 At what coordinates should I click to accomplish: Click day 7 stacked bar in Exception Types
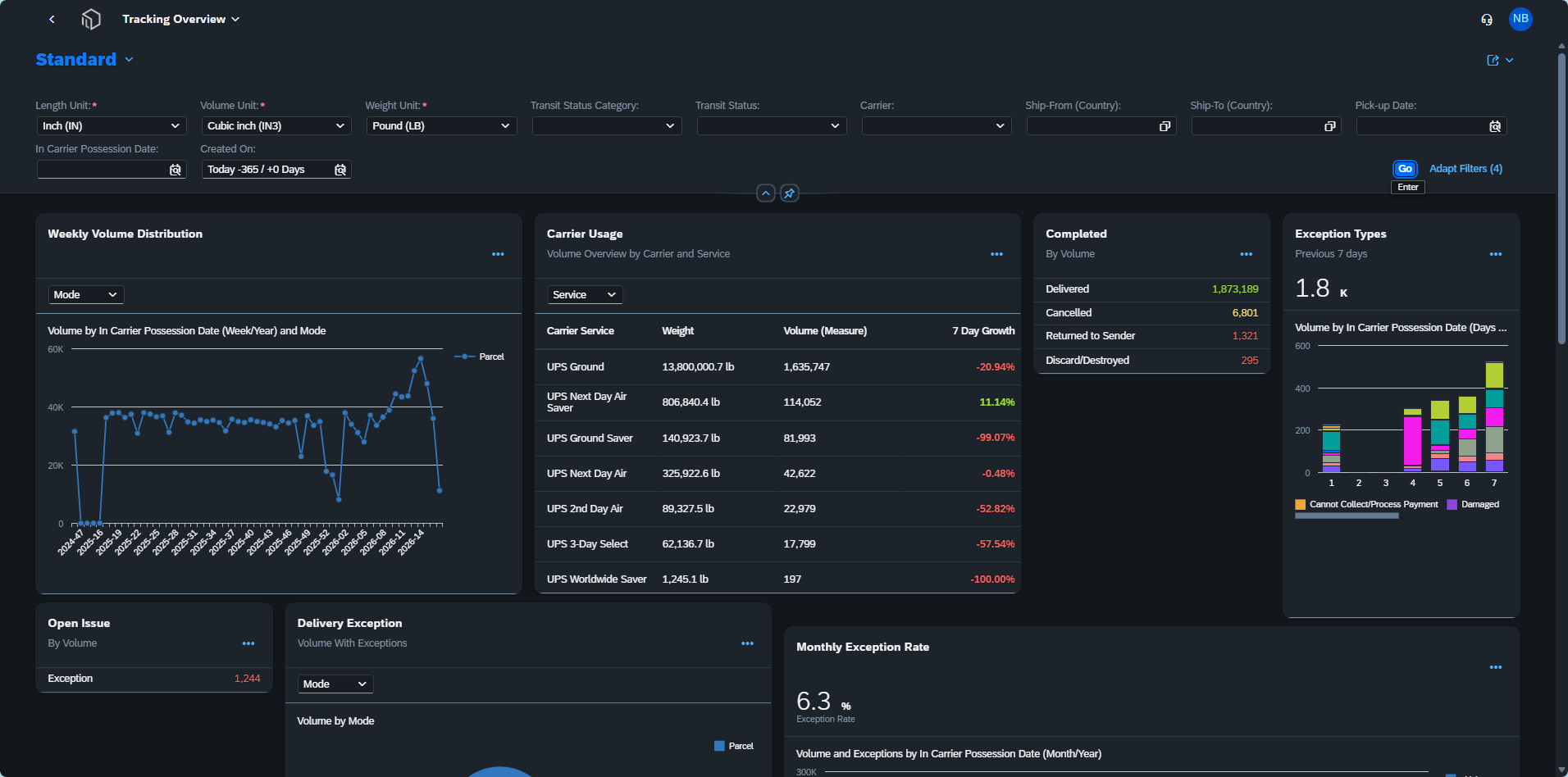(1494, 417)
